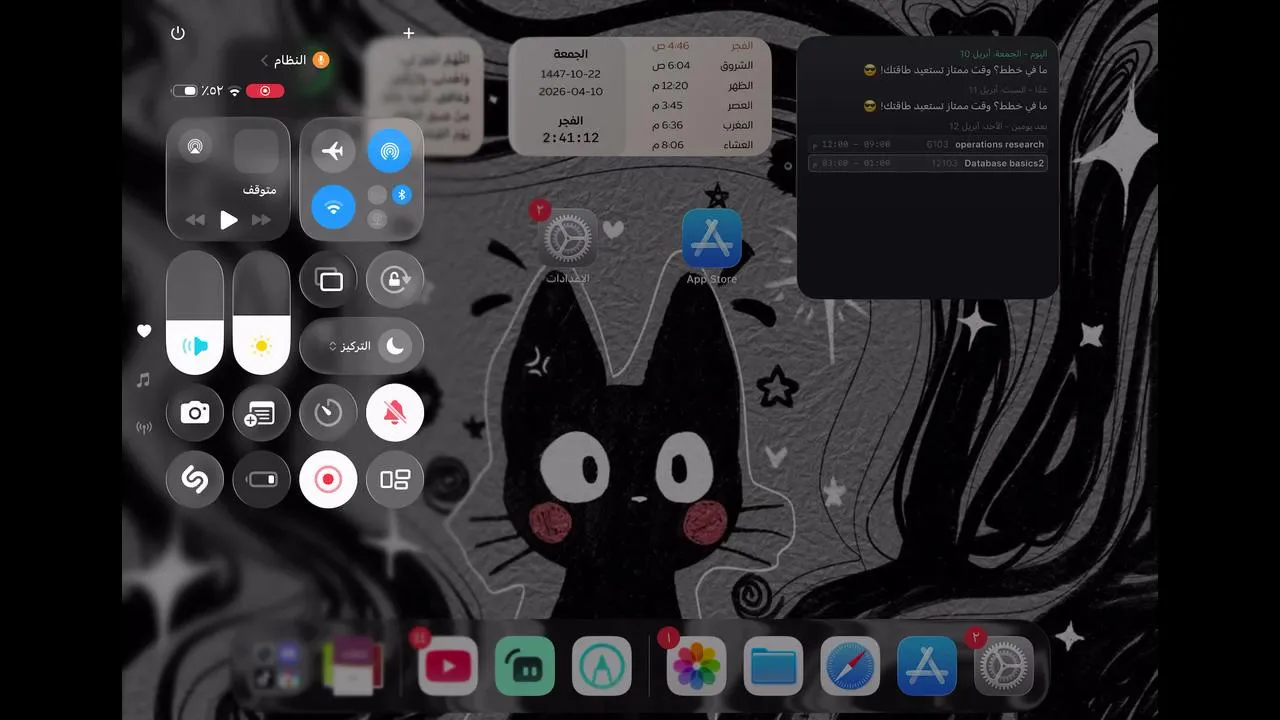Image resolution: width=1280 pixels, height=720 pixels.
Task: Tap the red screen recording status pill
Action: tap(265, 91)
